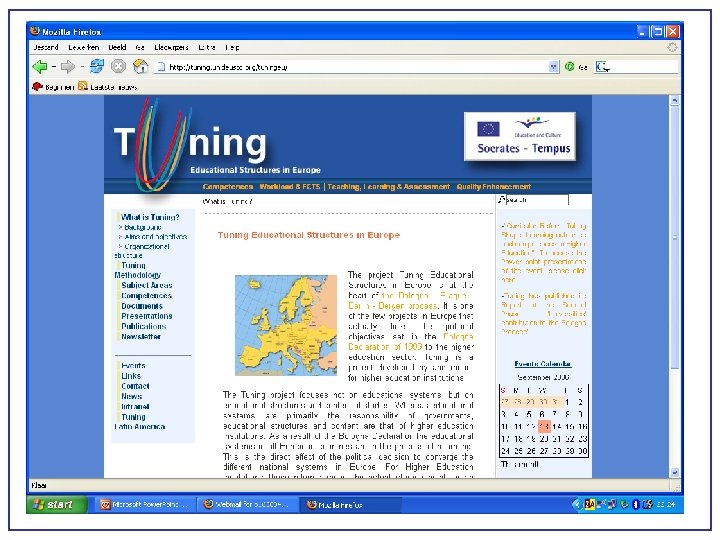
Task: Open the Publications sidebar link
Action: click(x=144, y=326)
